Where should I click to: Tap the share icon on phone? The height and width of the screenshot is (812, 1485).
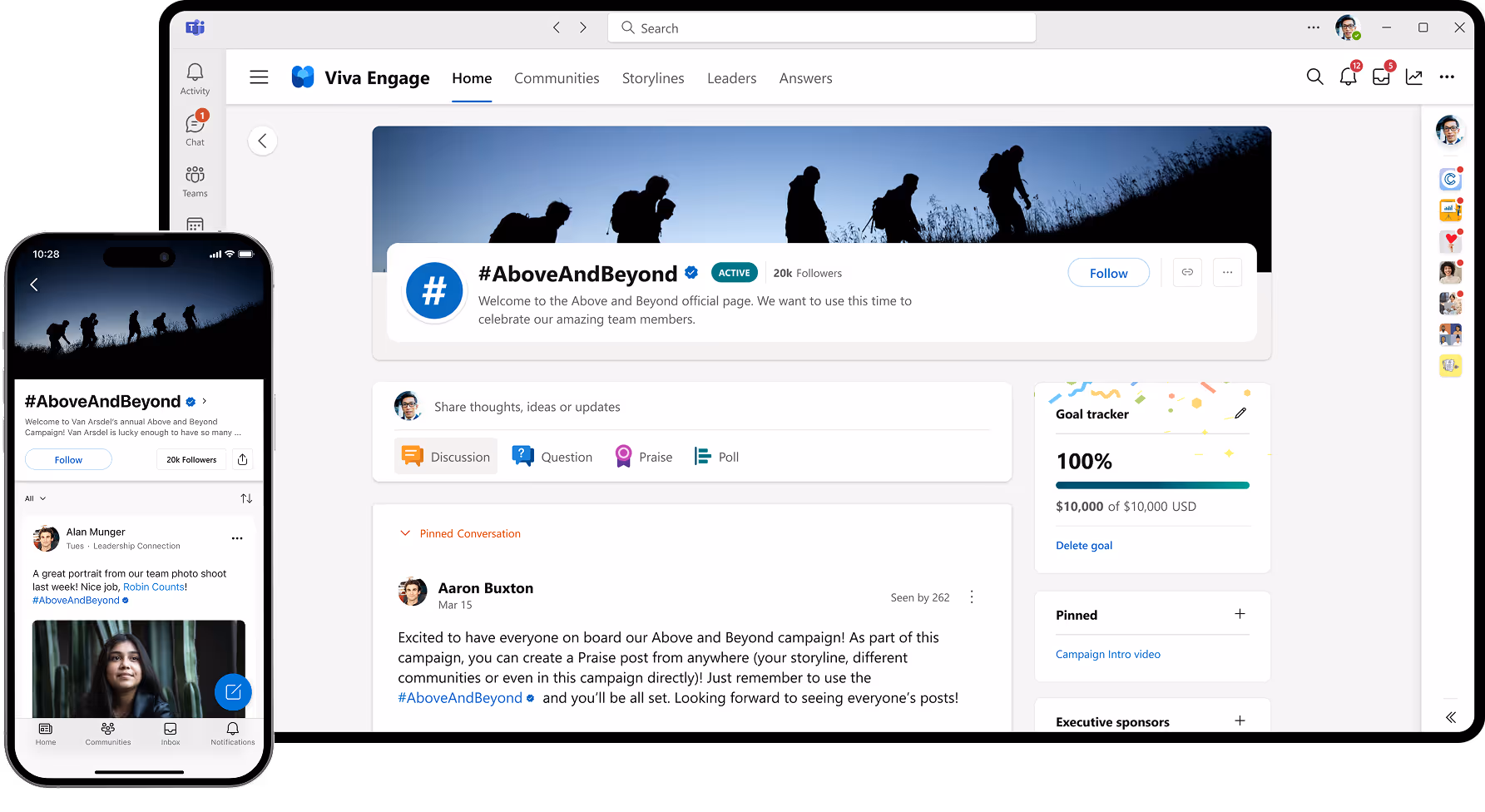(x=243, y=459)
